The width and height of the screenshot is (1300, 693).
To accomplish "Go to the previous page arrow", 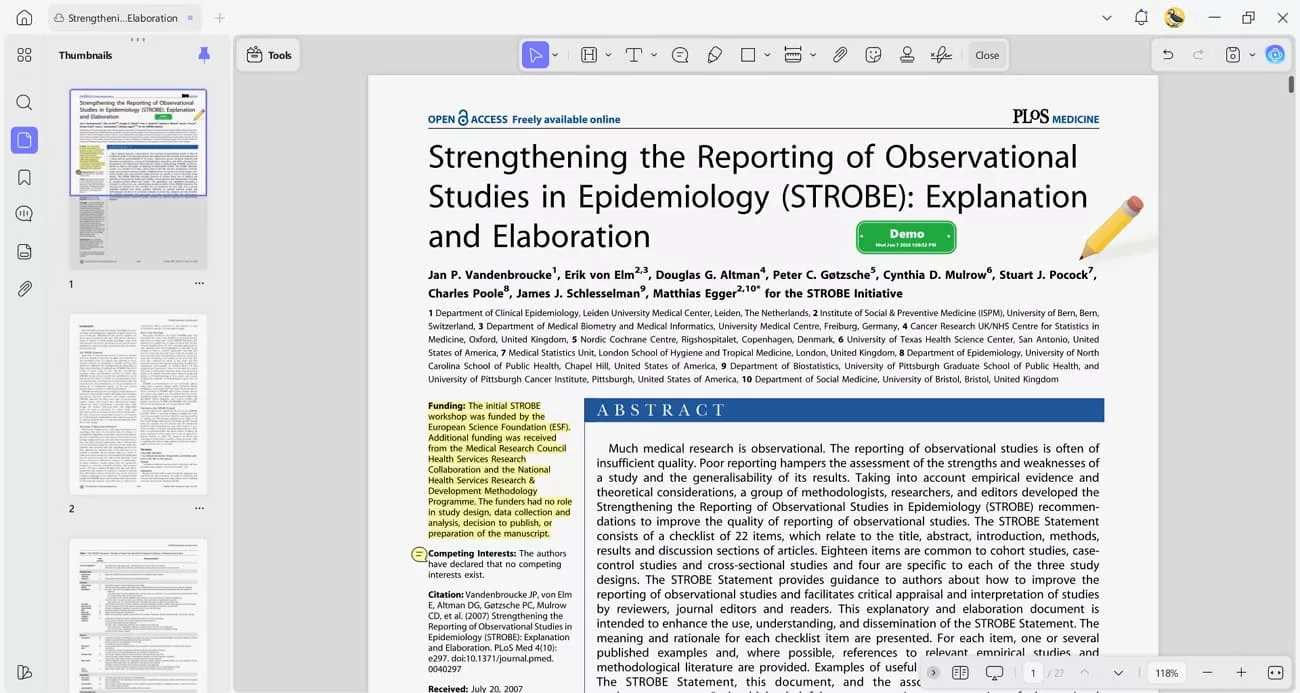I will coord(1085,673).
